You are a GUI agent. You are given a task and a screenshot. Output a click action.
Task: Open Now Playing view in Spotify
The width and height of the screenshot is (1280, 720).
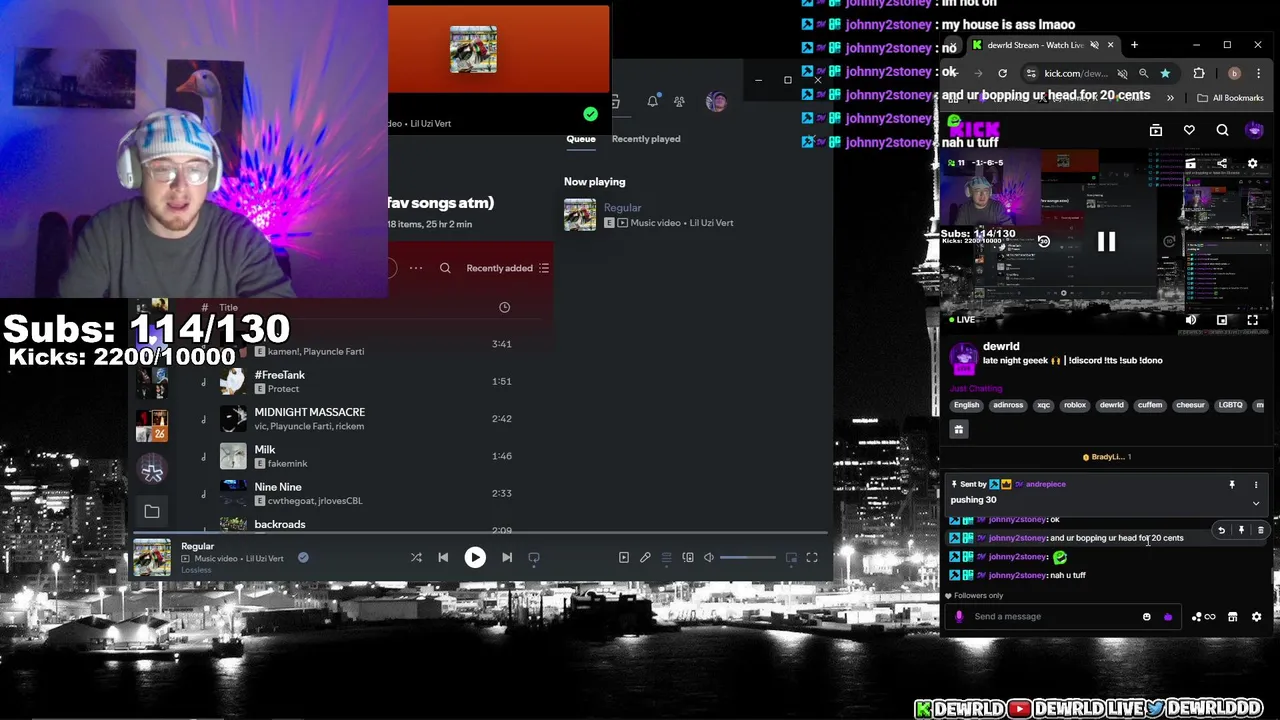tap(624, 557)
